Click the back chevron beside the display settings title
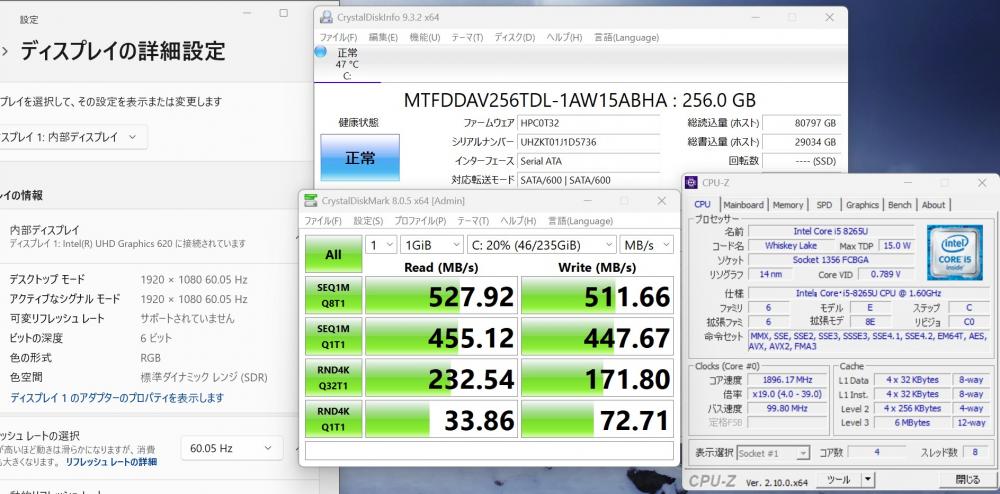Image resolution: width=1000 pixels, height=494 pixels. pos(4,51)
